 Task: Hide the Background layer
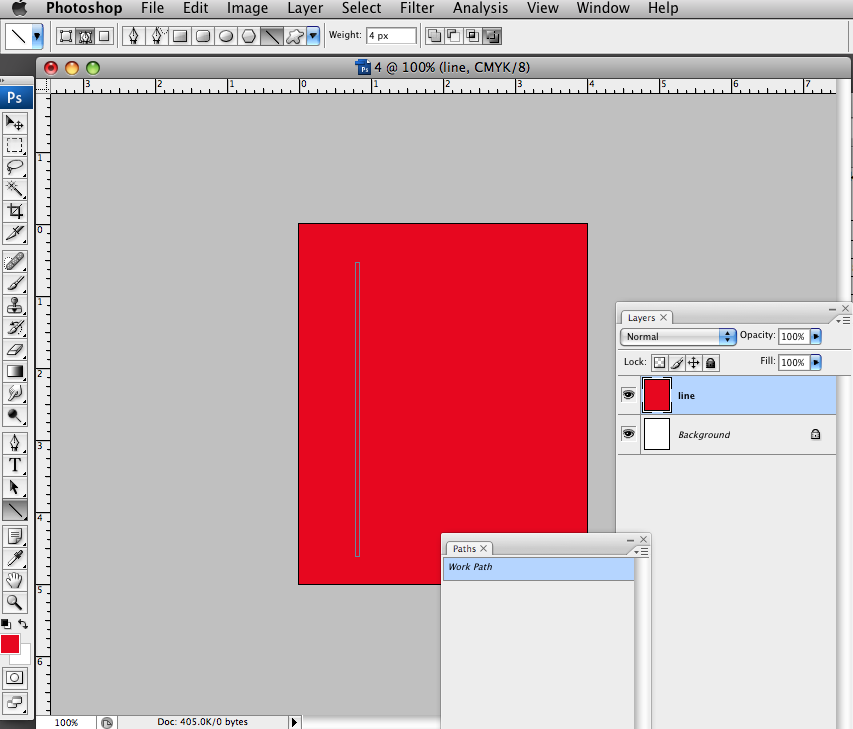point(628,434)
